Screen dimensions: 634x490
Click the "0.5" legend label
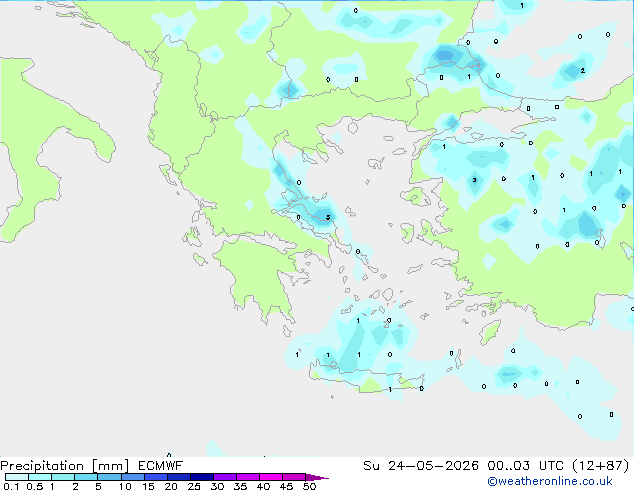pyautogui.click(x=35, y=486)
